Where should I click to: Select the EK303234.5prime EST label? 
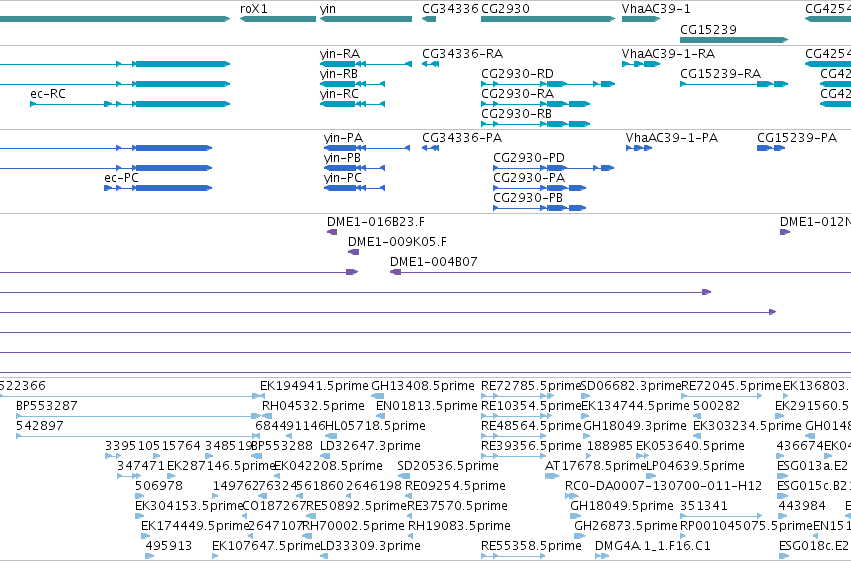[x=747, y=426]
